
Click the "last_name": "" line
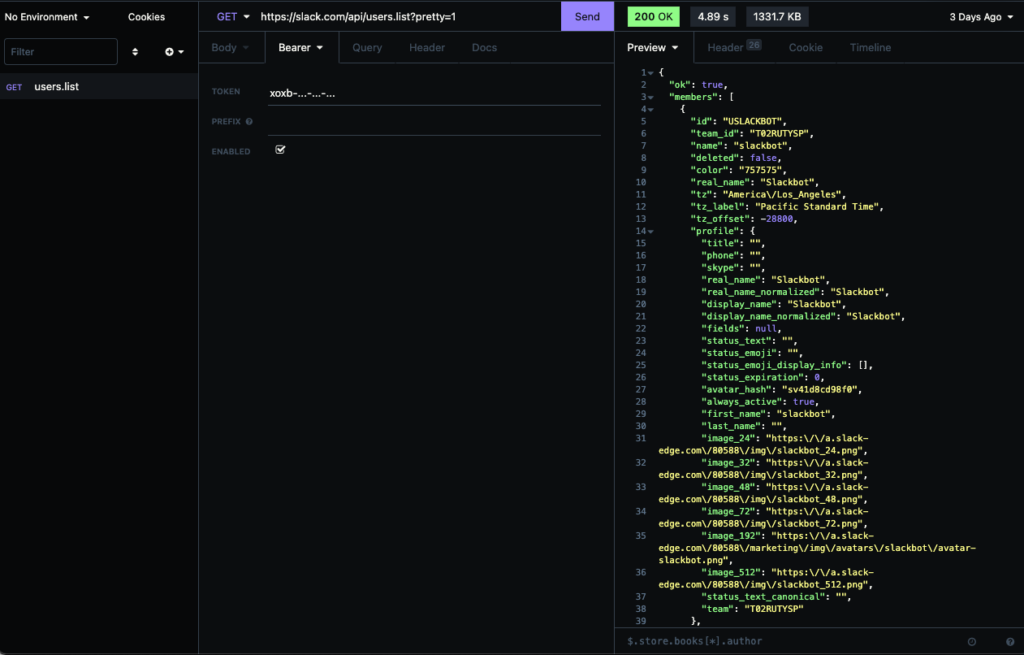click(x=744, y=426)
